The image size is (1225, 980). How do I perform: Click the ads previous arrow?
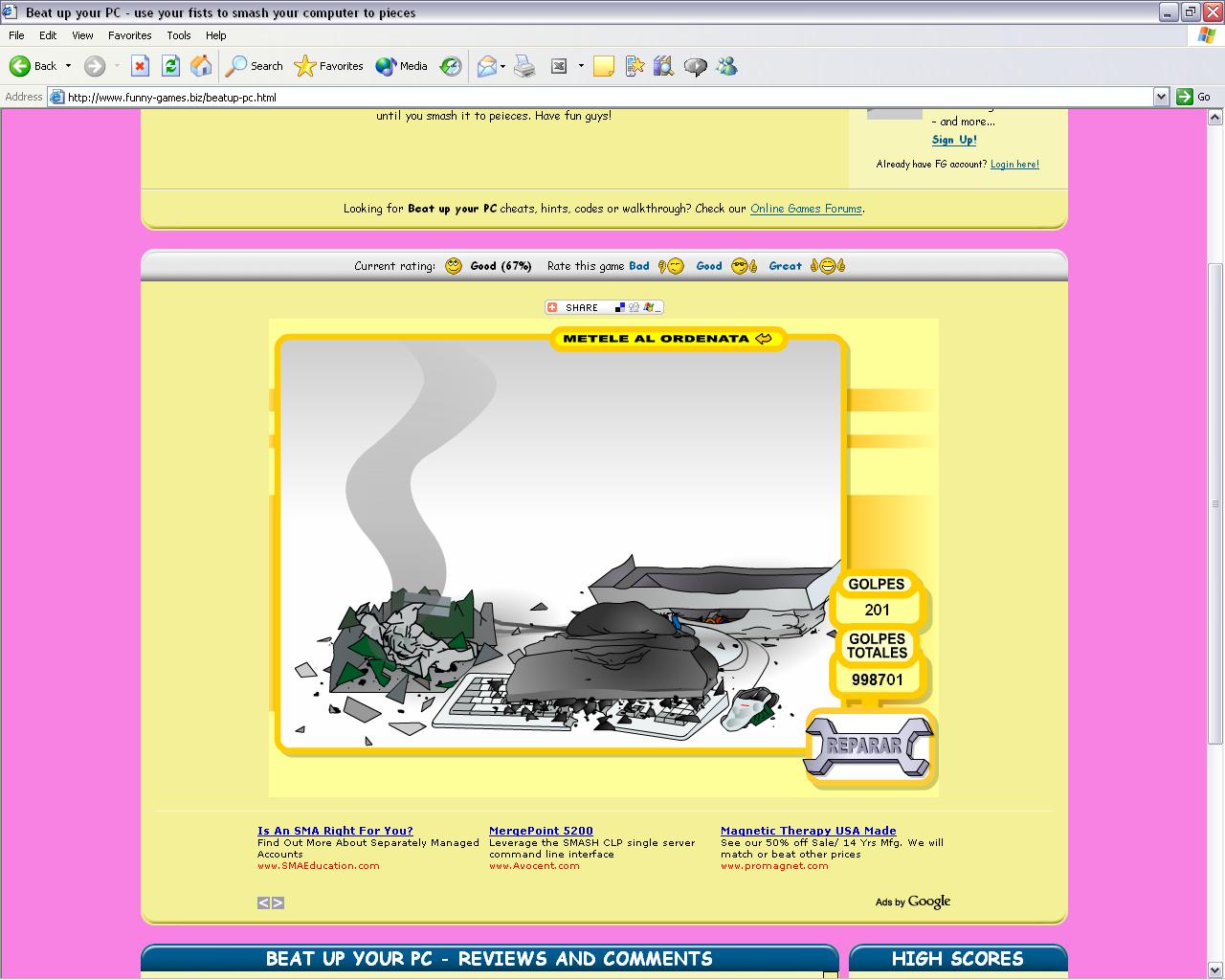coord(263,902)
